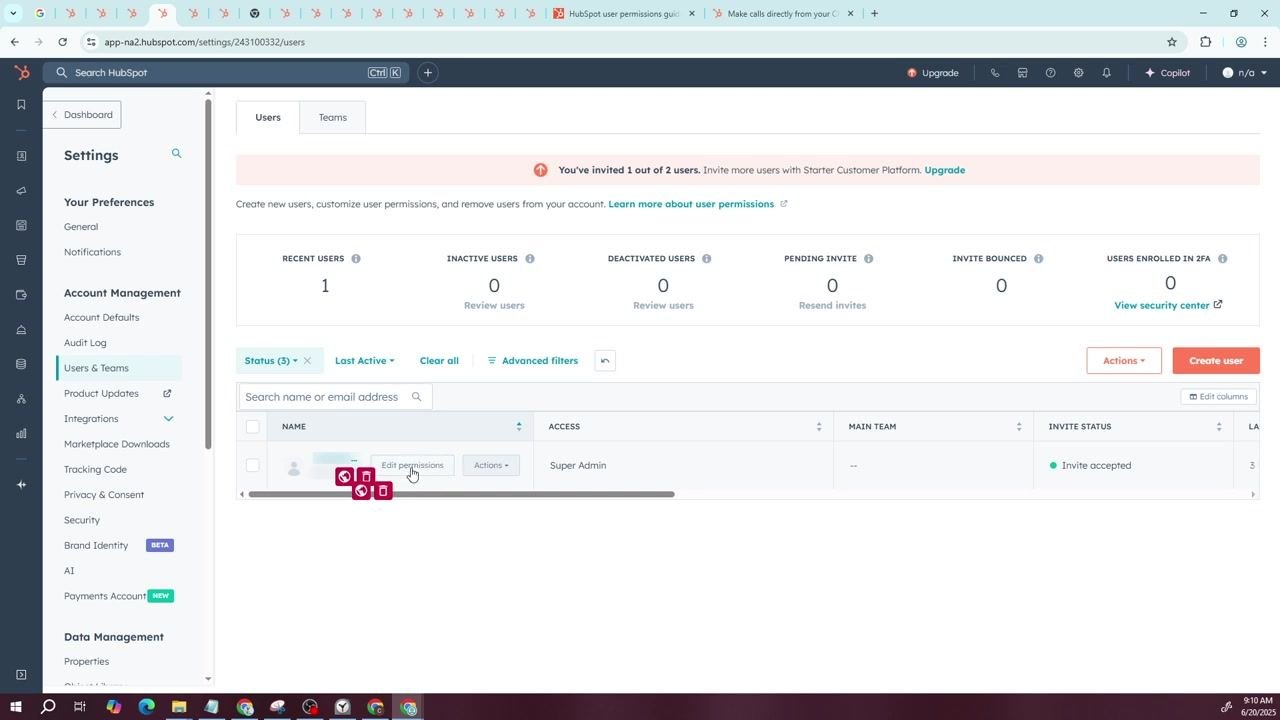Open the Settings gear icon in top bar
1280x720 pixels.
tap(1078, 73)
